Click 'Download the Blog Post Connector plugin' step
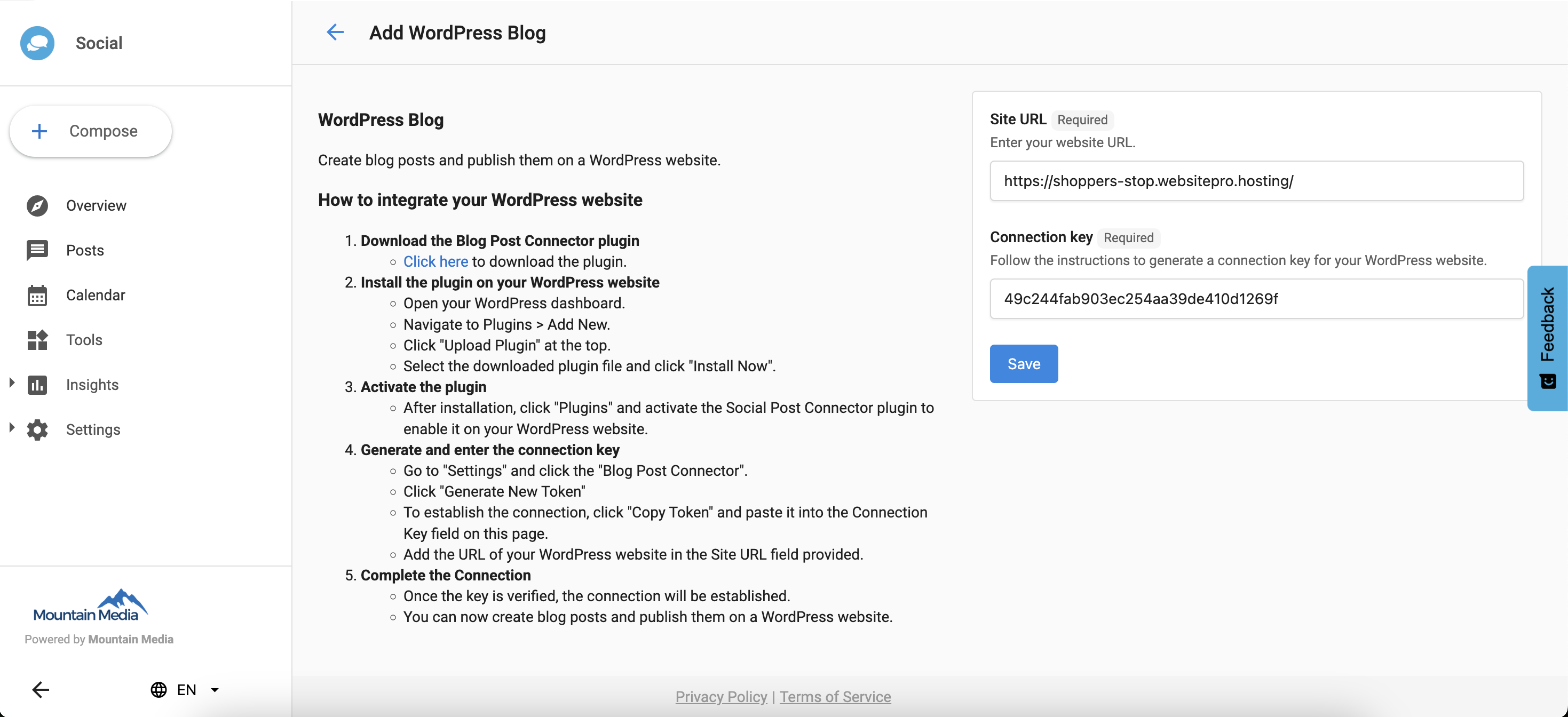1568x717 pixels. (x=500, y=241)
